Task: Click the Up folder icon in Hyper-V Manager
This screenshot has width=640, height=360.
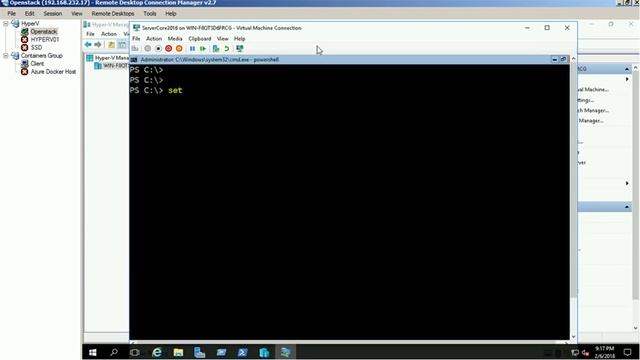Action: pos(111,44)
